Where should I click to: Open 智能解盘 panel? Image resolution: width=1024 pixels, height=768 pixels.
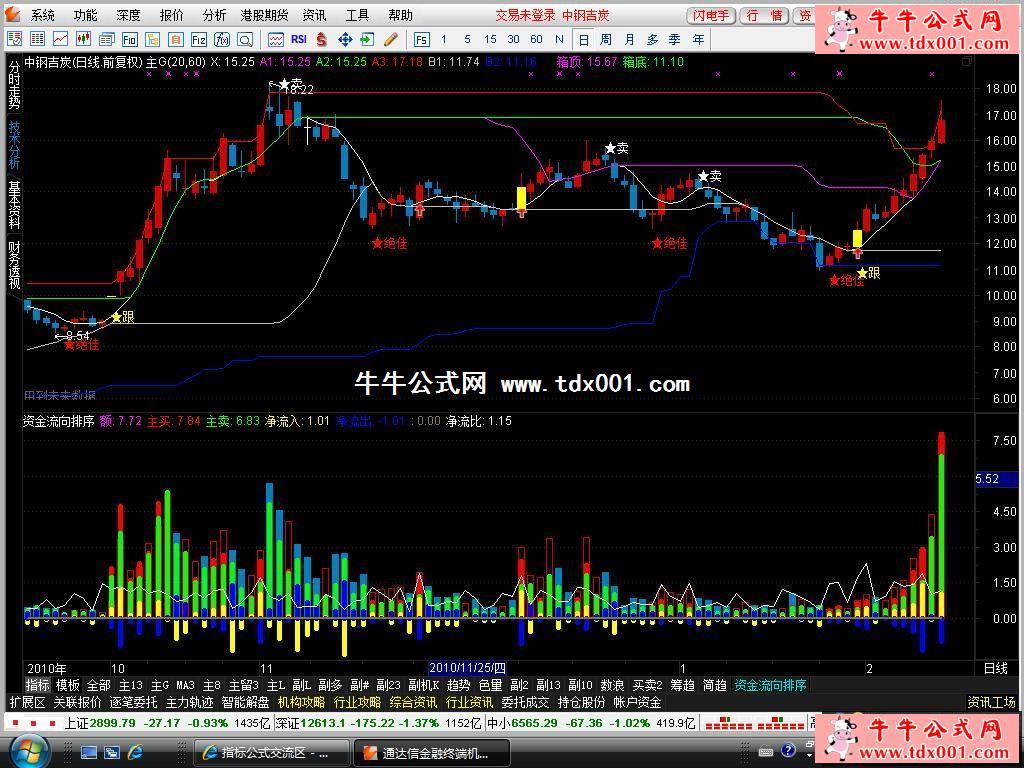246,703
